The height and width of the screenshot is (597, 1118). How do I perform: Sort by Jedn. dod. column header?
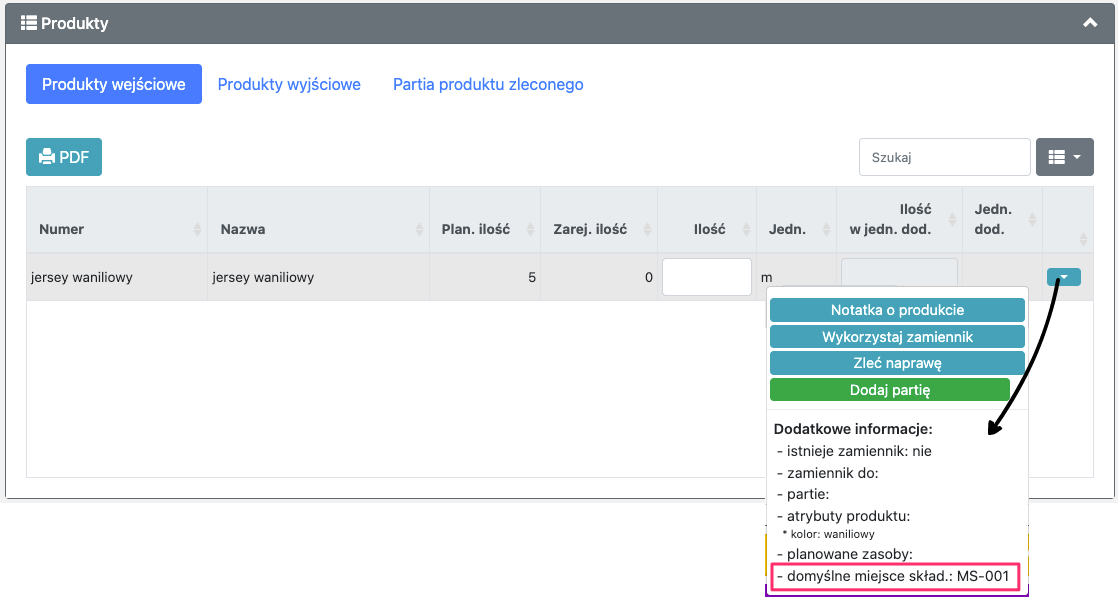(x=1002, y=219)
